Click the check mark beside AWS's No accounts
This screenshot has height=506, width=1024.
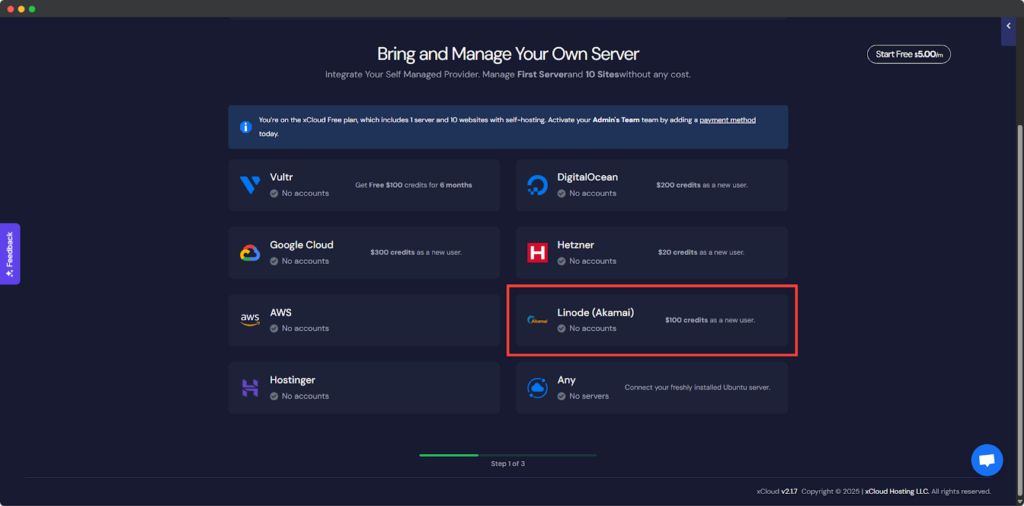pyautogui.click(x=274, y=328)
